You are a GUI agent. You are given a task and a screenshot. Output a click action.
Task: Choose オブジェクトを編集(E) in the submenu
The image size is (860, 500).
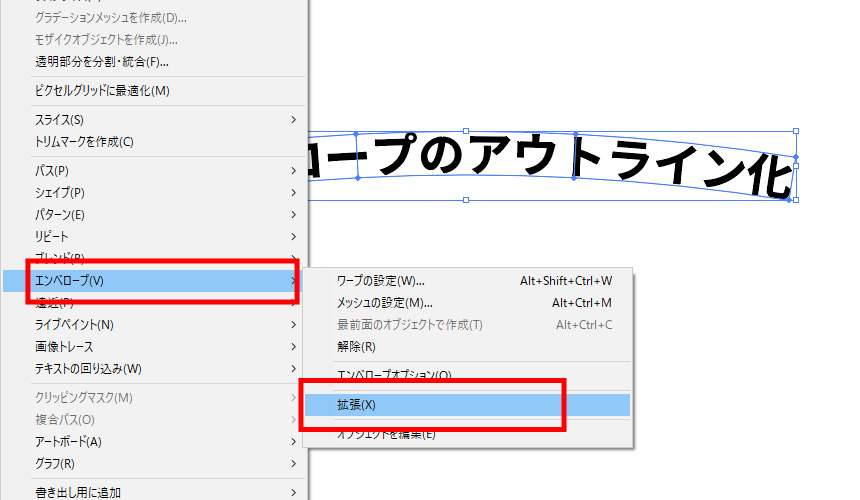(x=386, y=434)
